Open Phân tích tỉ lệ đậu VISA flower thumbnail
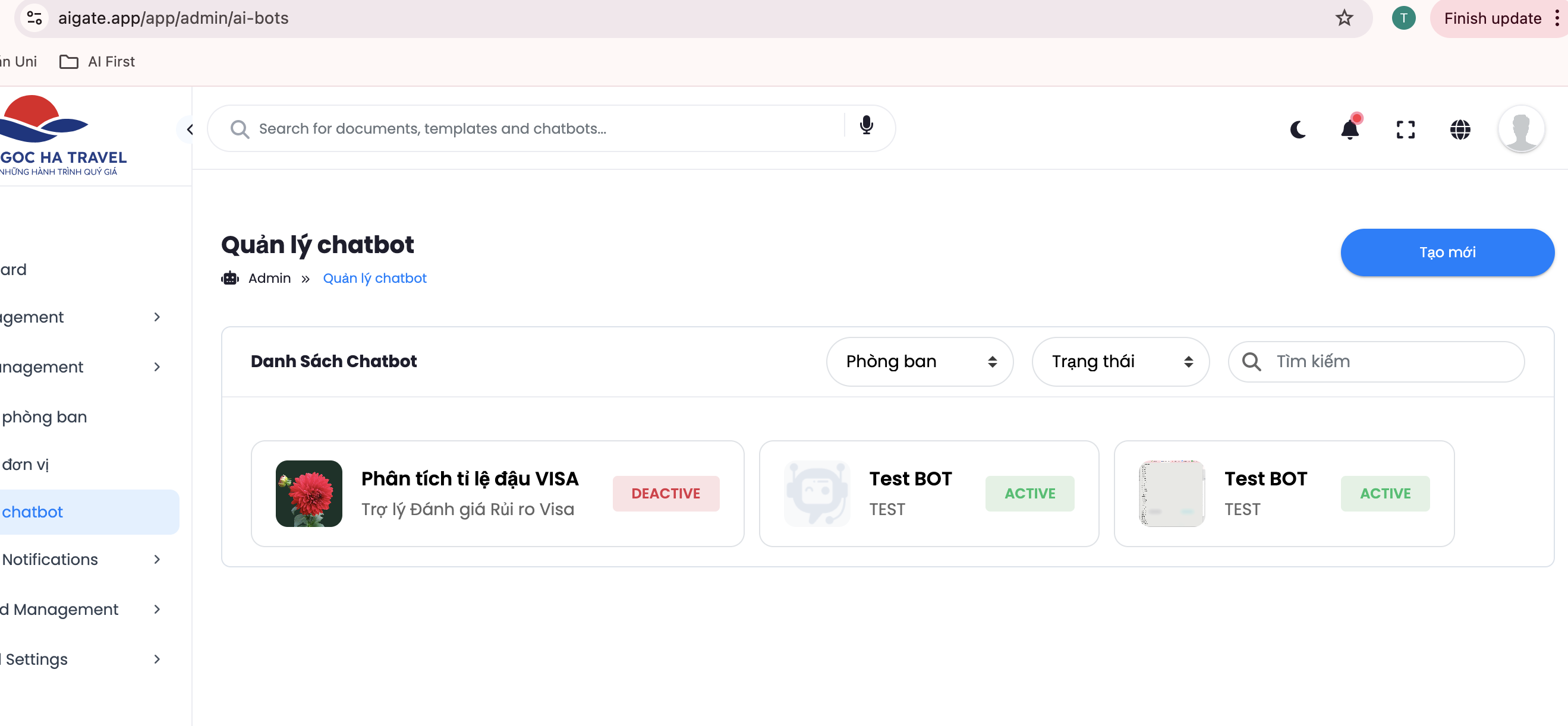The height and width of the screenshot is (726, 1568). tap(308, 494)
